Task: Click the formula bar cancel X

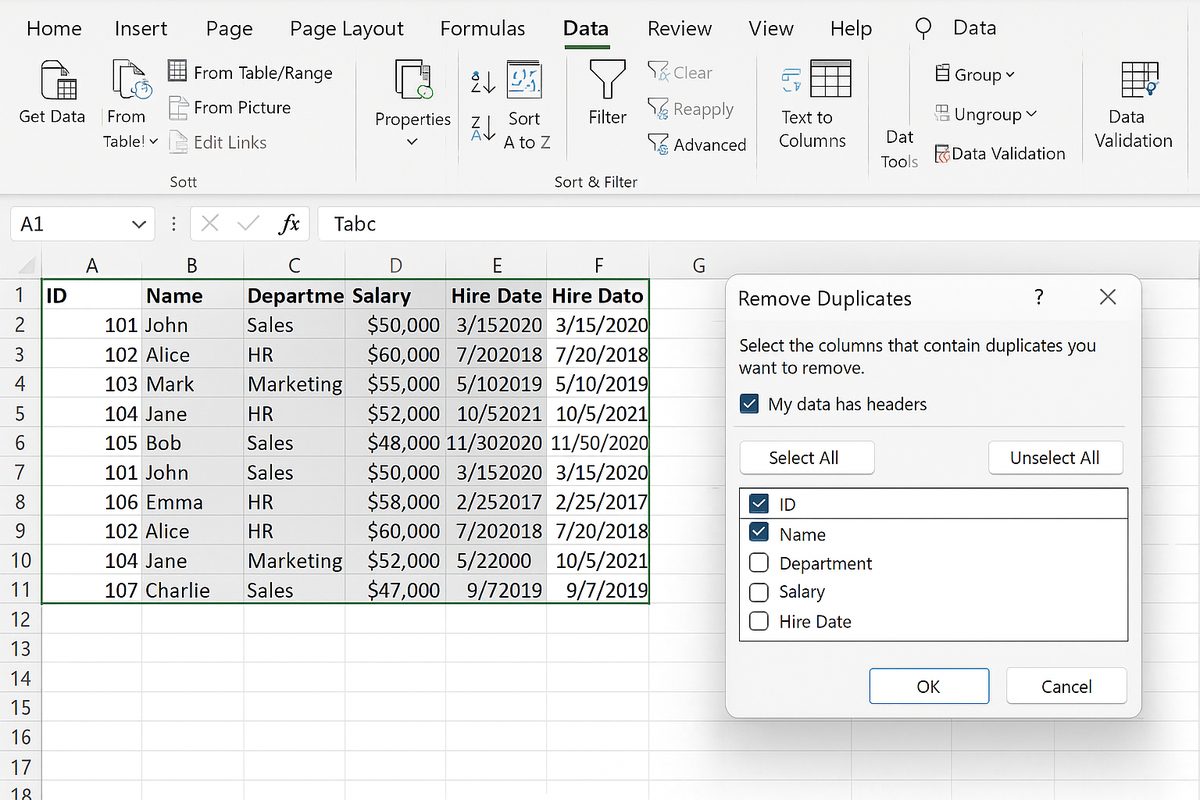Action: (x=210, y=224)
